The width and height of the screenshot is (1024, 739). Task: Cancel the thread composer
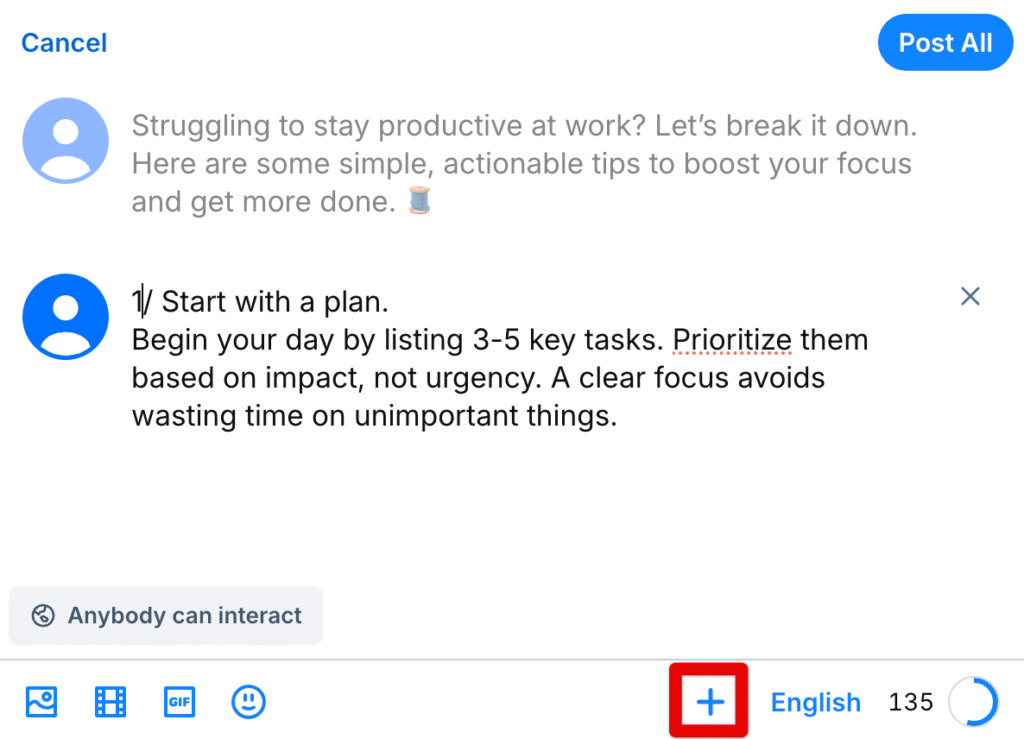64,43
